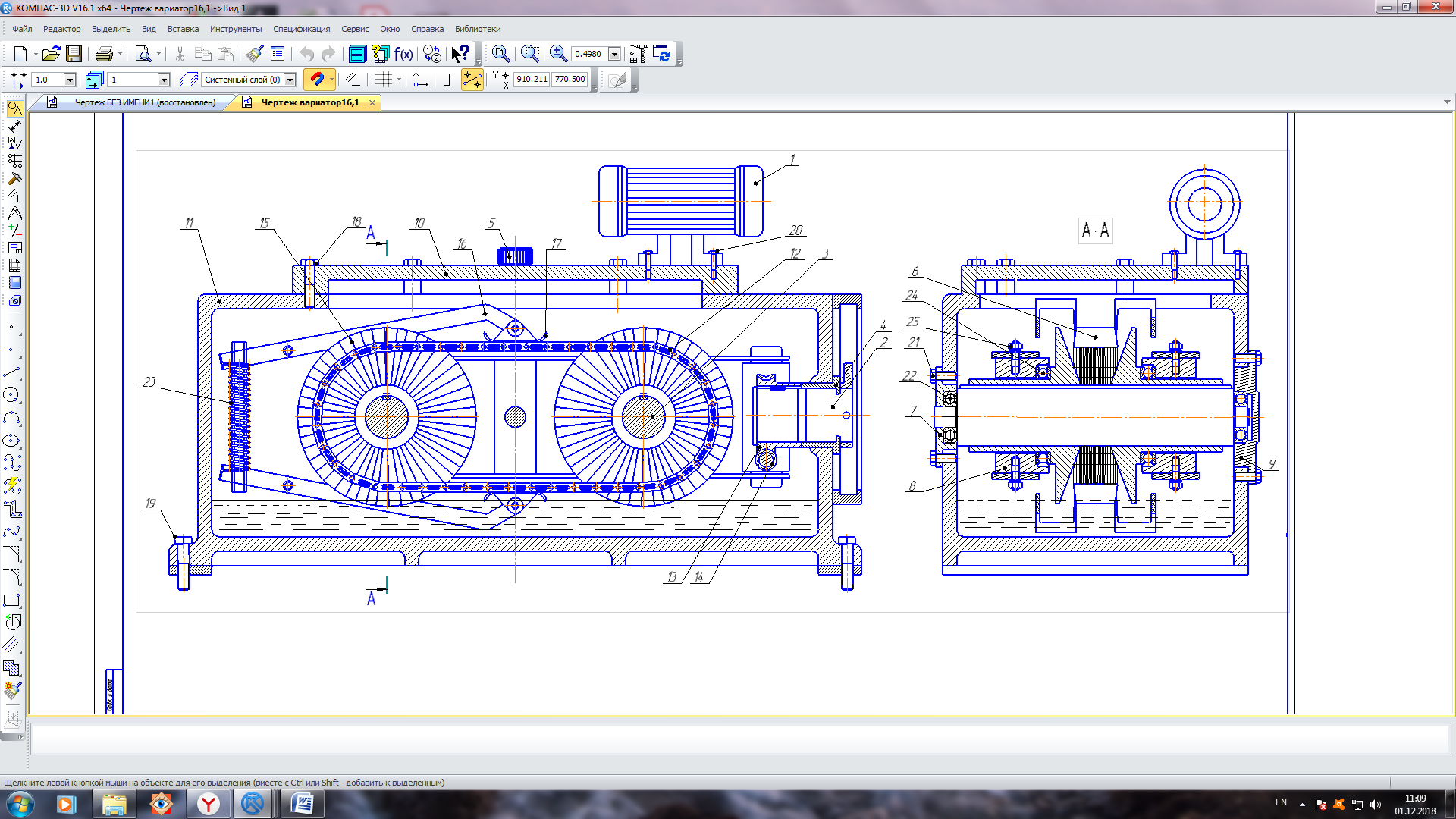Viewport: 1456px width, 819px height.
Task: Toggle the grid display button
Action: (384, 79)
